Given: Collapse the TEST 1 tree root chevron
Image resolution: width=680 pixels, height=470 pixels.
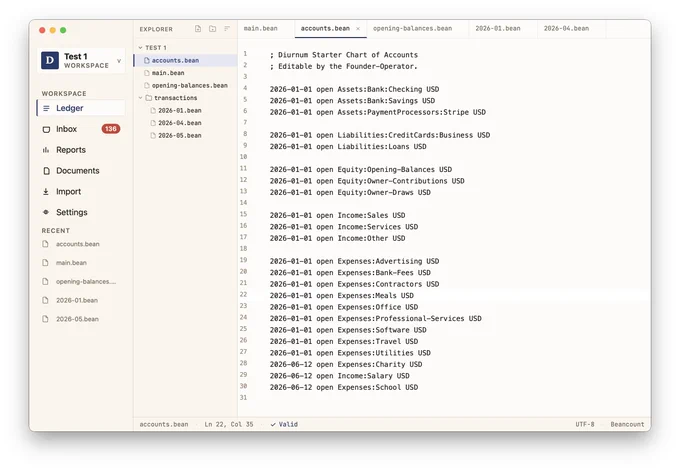Looking at the screenshot, I should (141, 48).
